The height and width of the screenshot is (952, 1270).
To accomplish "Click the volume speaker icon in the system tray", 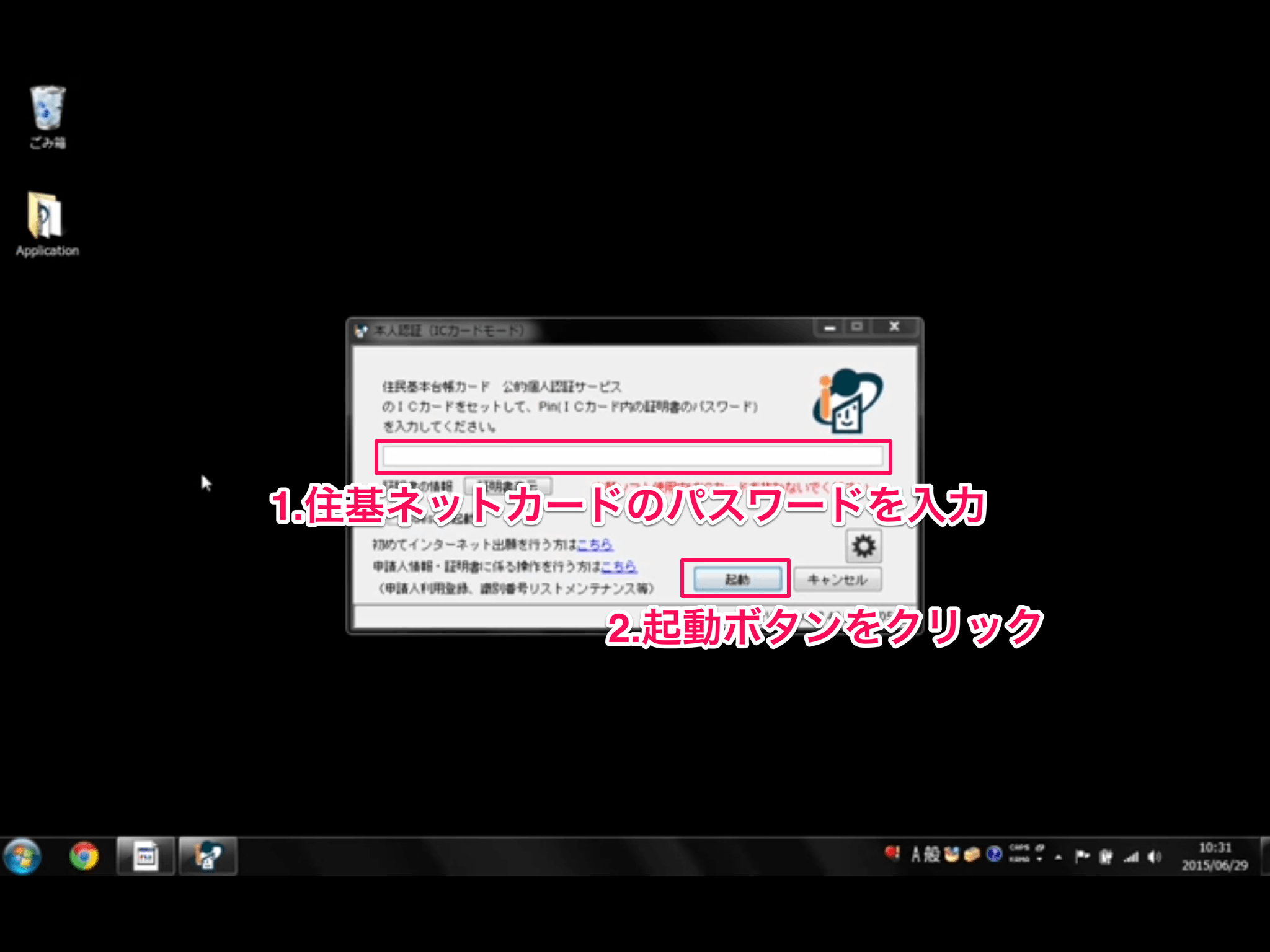I will [1153, 857].
